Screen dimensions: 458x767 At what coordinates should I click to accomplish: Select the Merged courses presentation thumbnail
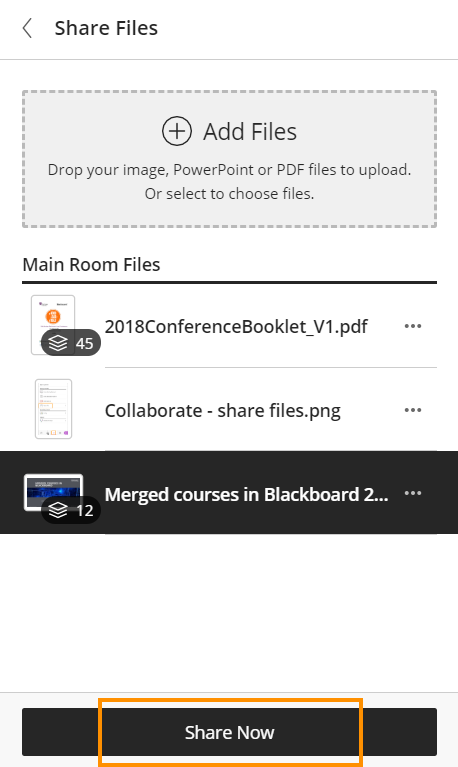coord(53,493)
